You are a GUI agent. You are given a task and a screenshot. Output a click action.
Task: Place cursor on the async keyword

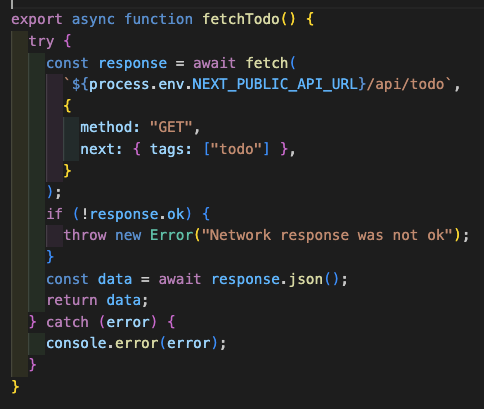(x=93, y=20)
